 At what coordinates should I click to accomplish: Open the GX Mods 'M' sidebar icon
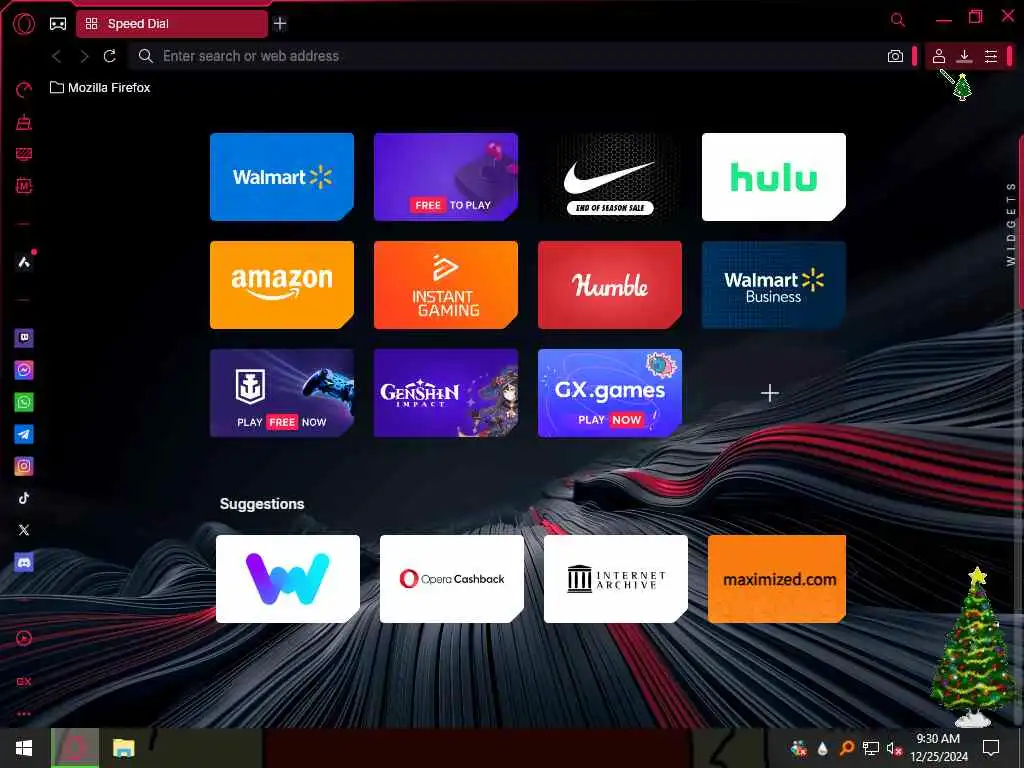(24, 185)
